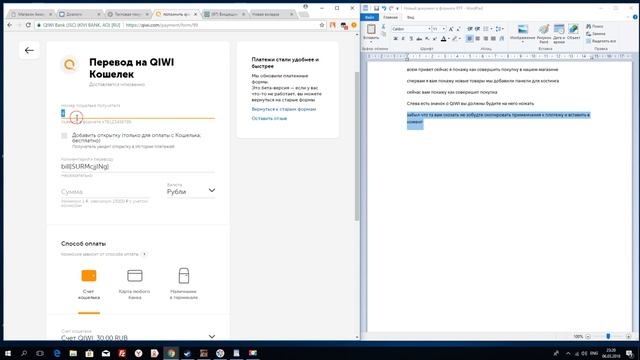The height and width of the screenshot is (360, 640).
Task: Open the currency dropdown showing Рубли
Action: pos(191,191)
